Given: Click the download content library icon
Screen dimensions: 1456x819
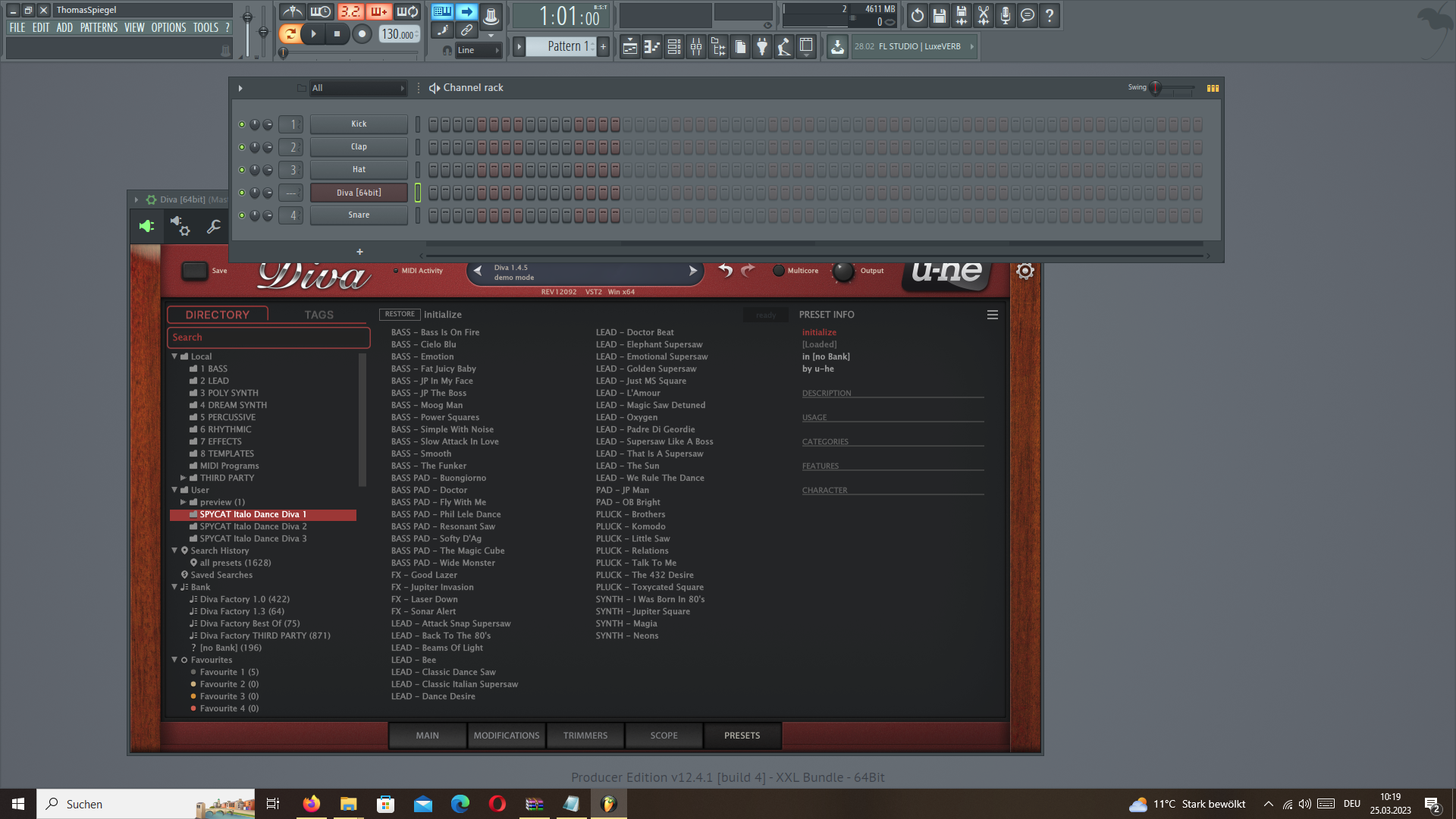Looking at the screenshot, I should point(837,47).
